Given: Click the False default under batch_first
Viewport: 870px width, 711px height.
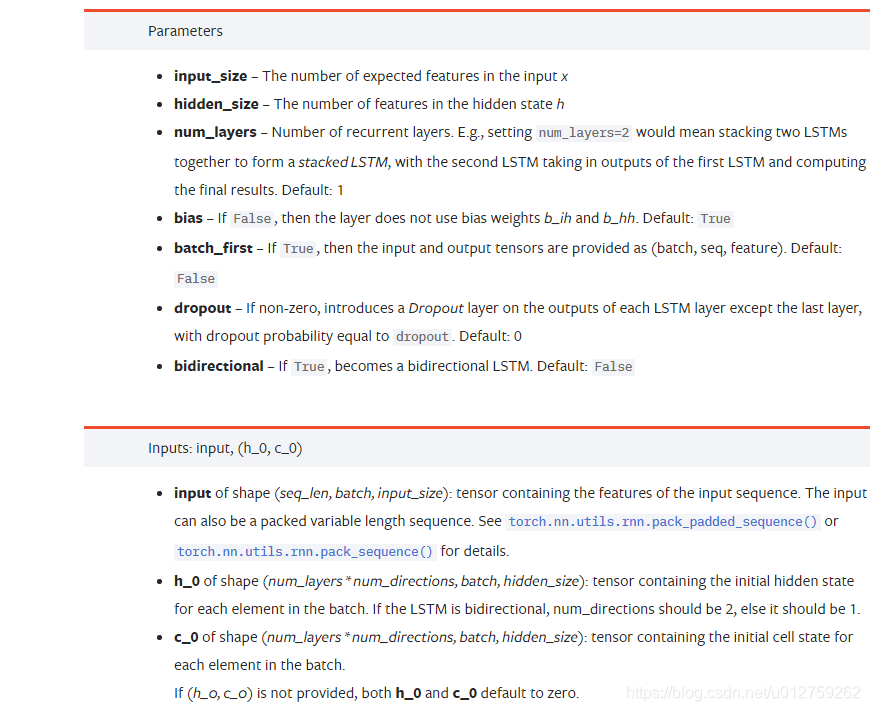Looking at the screenshot, I should [x=196, y=279].
